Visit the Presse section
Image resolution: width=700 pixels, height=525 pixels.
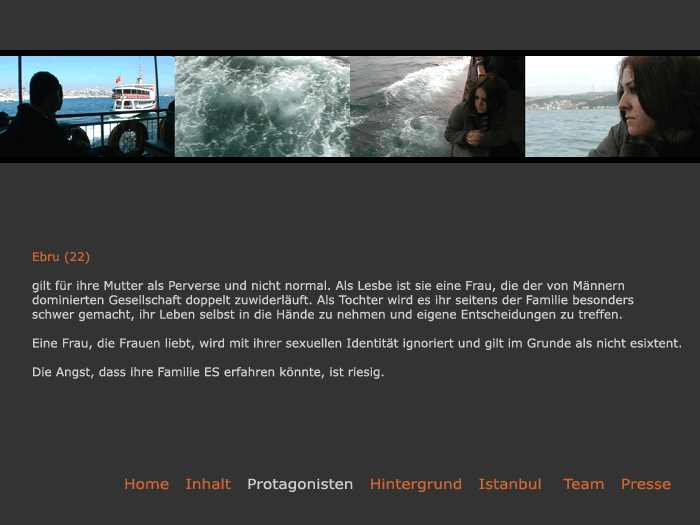pos(646,484)
